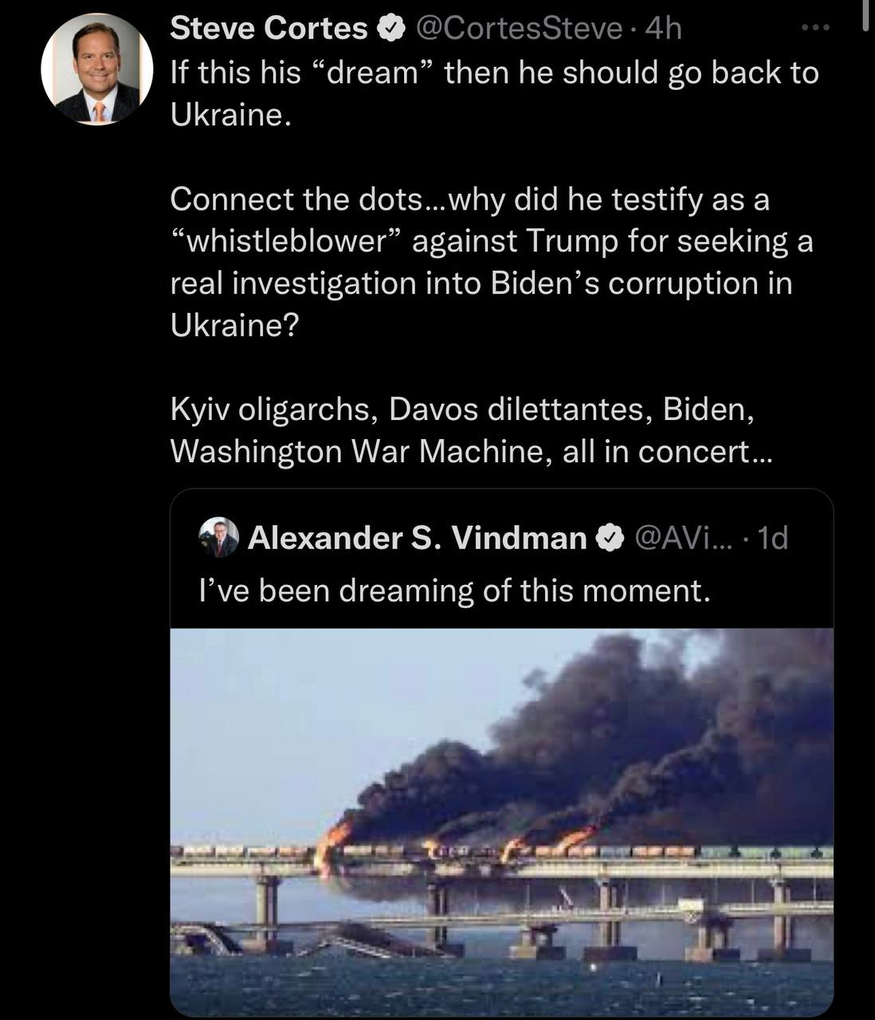Open the @CortesSteve handle link
The image size is (875, 1020).
click(518, 29)
